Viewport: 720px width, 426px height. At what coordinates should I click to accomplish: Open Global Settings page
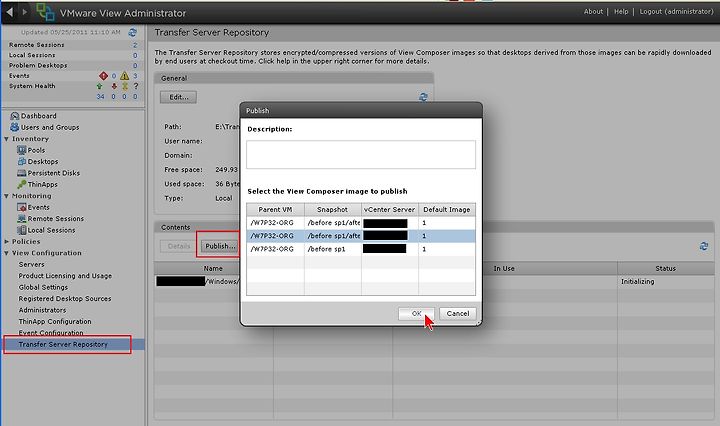point(43,287)
